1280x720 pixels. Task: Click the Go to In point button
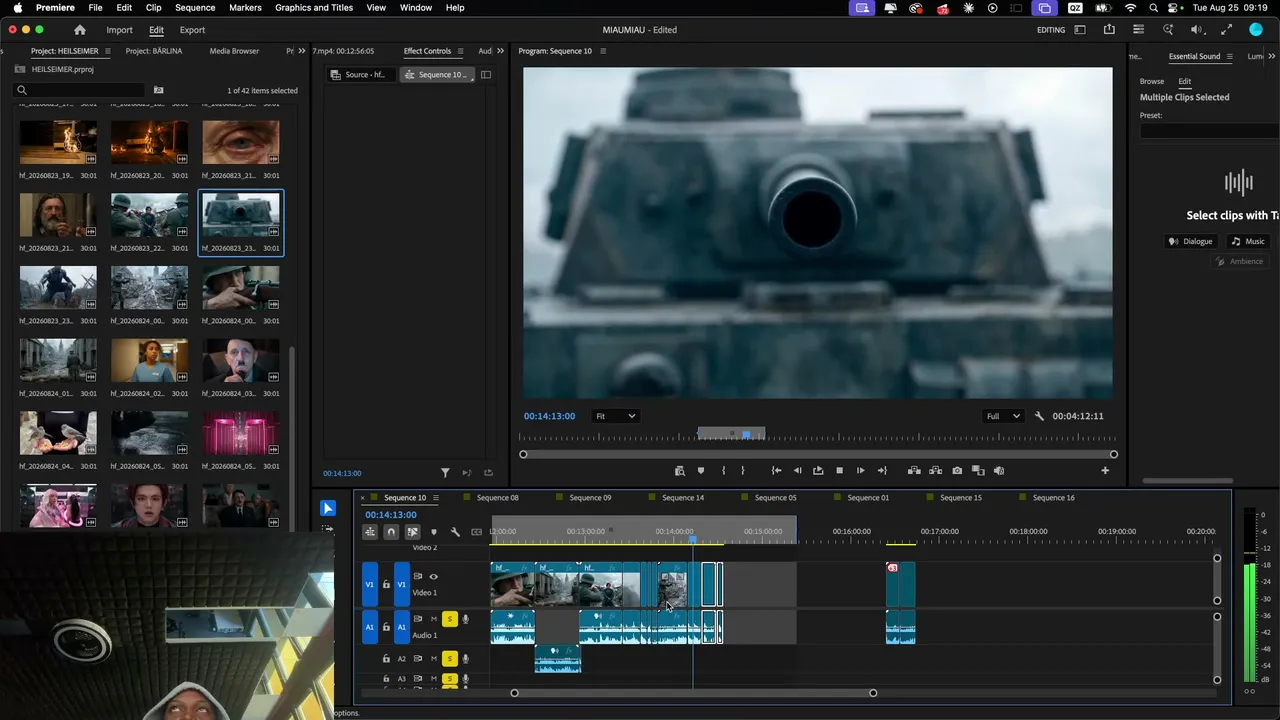[776, 470]
